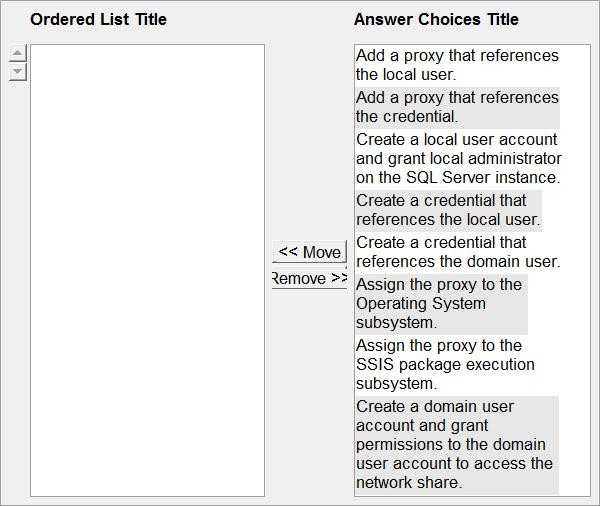Select 'Assign the proxy to the Operating System subsystem'
Viewport: 600px width, 506px height.
click(441, 304)
